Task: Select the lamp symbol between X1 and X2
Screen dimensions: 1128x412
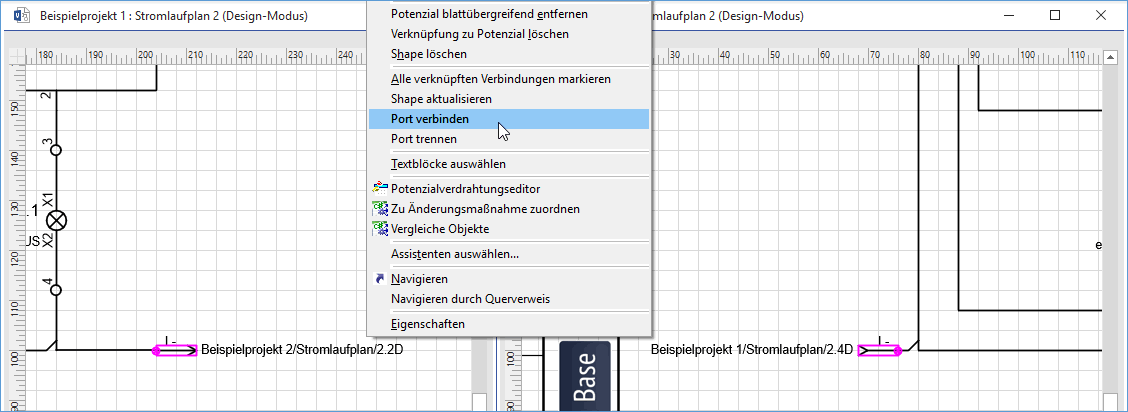Action: tap(57, 220)
